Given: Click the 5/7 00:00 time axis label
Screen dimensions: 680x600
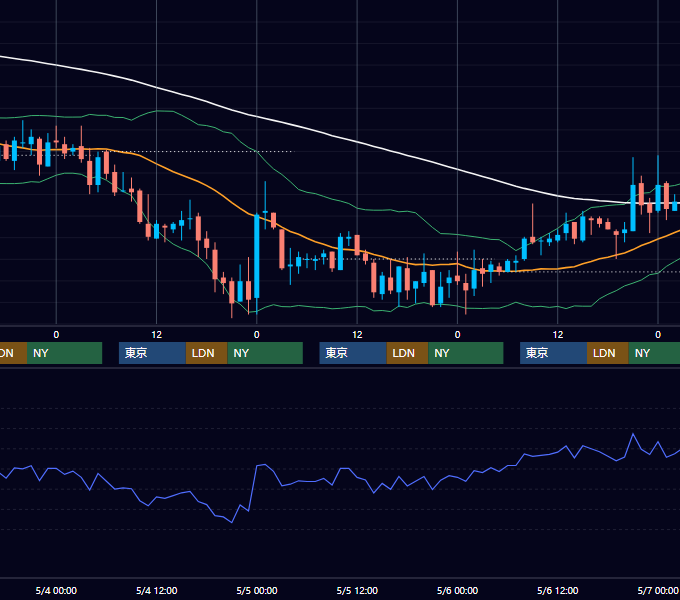Looking at the screenshot, I should click(x=658, y=590).
